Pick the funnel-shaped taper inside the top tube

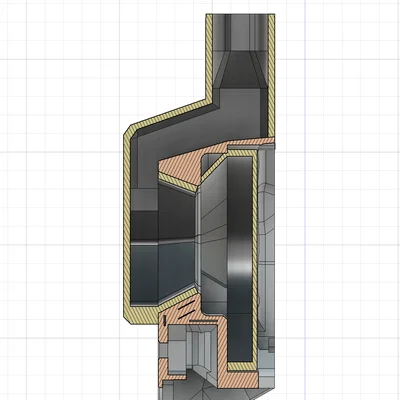pos(239,69)
